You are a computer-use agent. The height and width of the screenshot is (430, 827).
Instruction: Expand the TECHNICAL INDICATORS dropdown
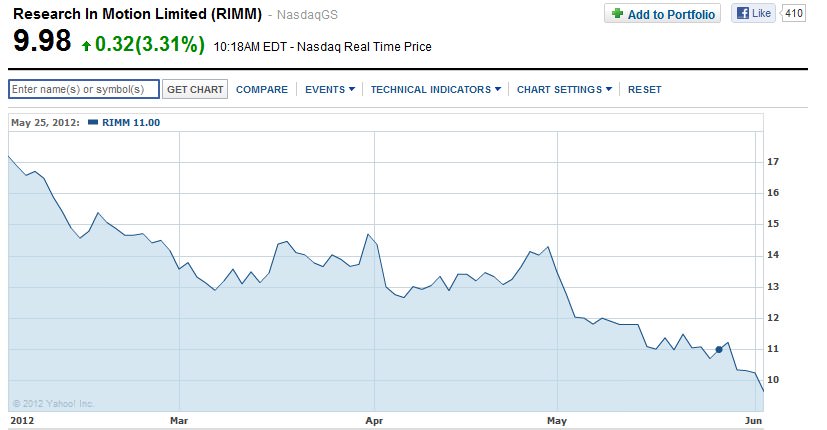click(x=436, y=90)
